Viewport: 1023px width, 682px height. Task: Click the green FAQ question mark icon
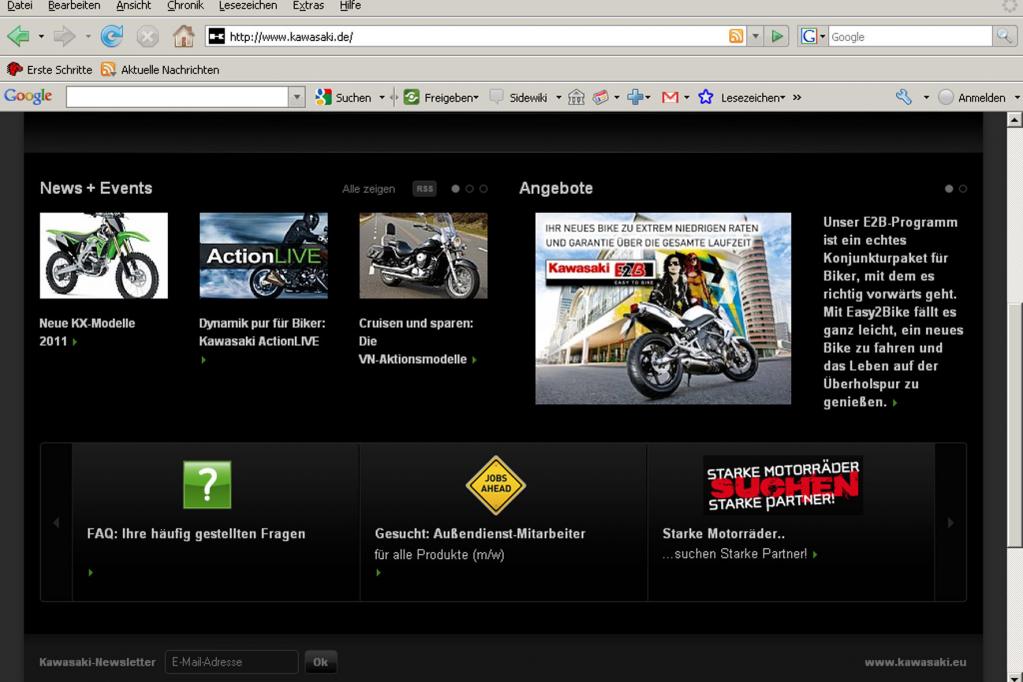(207, 485)
